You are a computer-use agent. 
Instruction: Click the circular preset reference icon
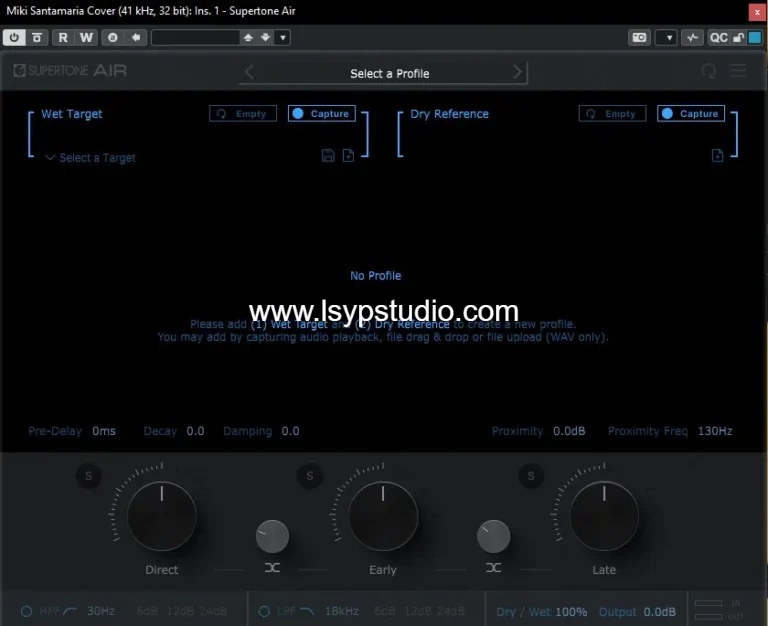[113, 37]
